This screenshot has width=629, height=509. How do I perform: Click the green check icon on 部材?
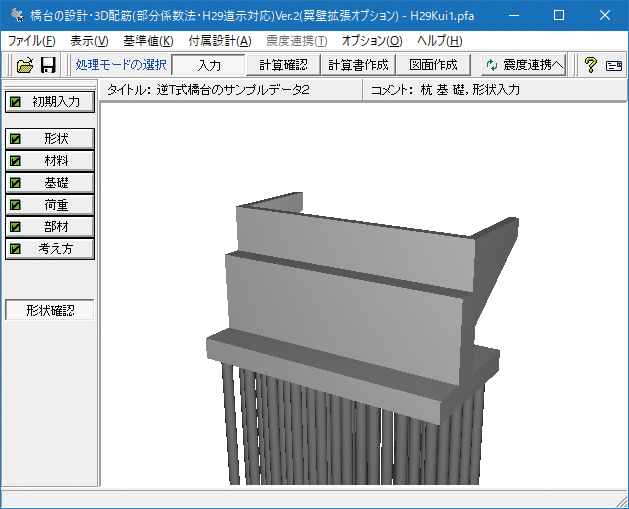tap(15, 227)
